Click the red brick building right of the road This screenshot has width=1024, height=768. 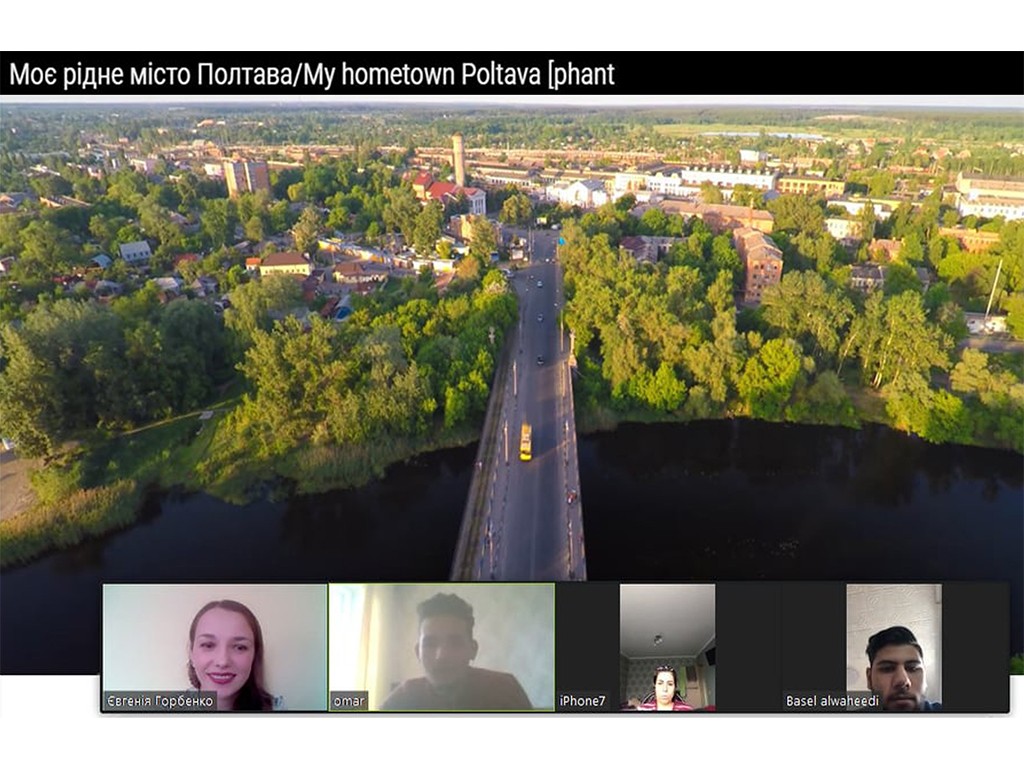[758, 260]
